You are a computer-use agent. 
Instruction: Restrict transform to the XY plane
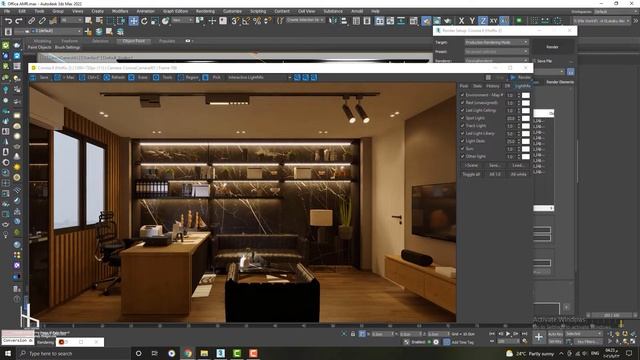tap(493, 21)
